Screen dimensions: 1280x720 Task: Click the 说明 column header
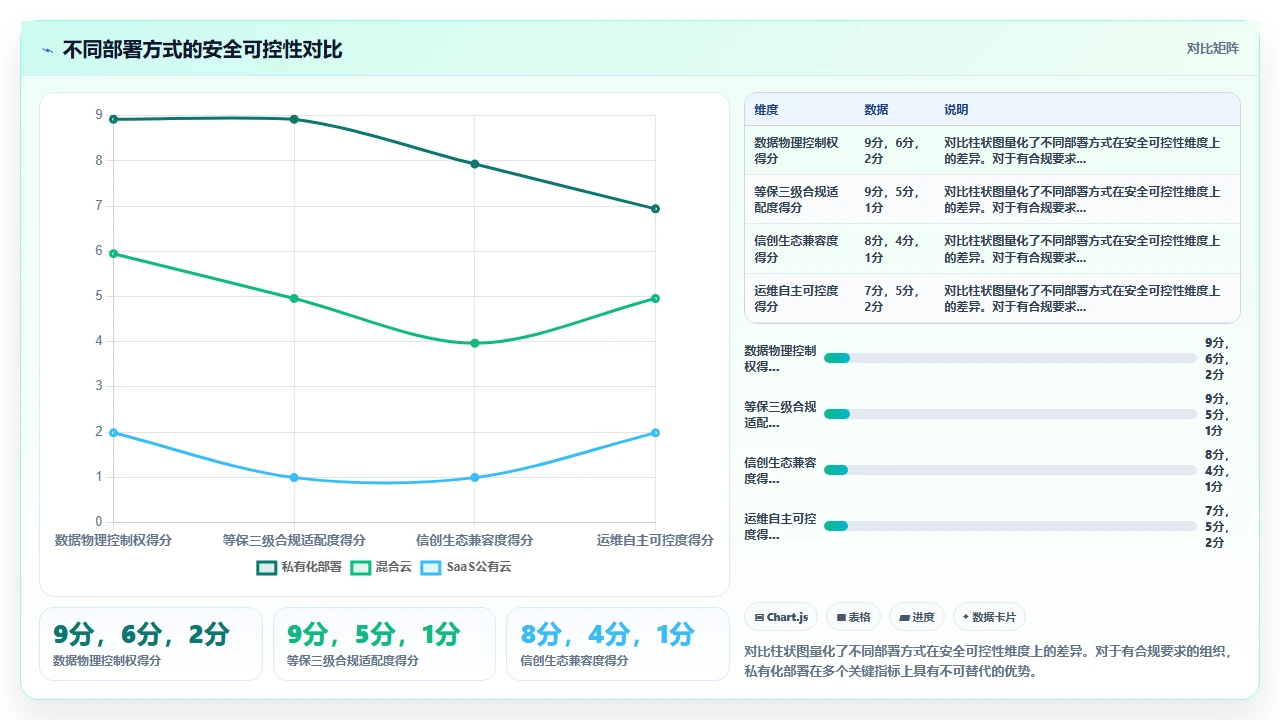pos(957,110)
